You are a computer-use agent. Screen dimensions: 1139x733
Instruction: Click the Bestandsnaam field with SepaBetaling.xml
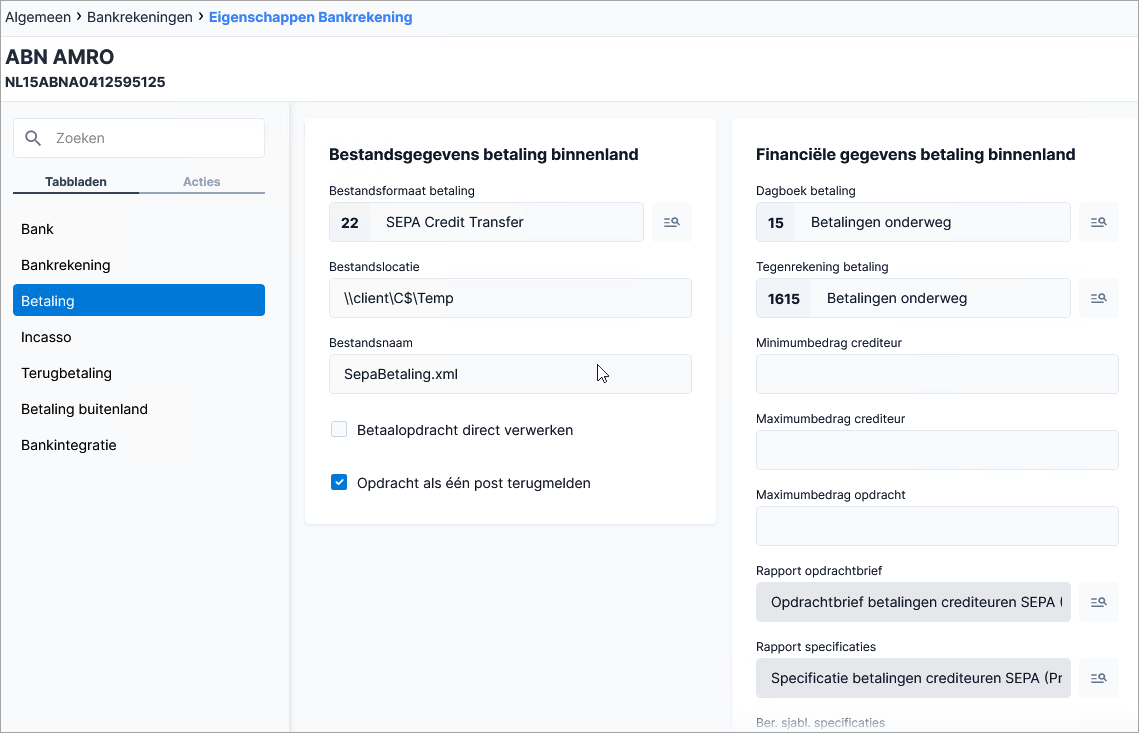(510, 374)
